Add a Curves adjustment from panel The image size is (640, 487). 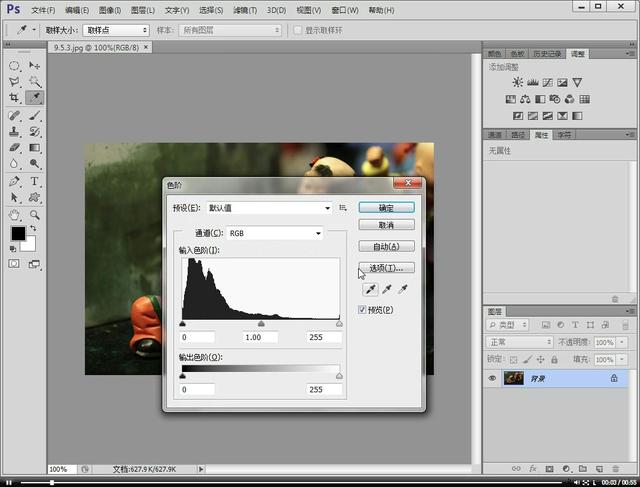(547, 82)
